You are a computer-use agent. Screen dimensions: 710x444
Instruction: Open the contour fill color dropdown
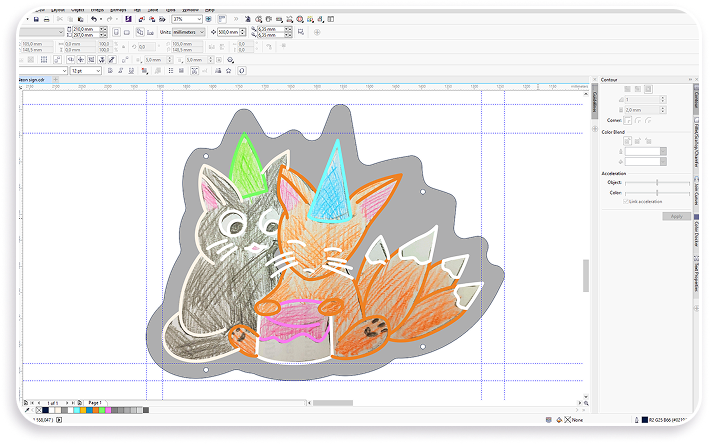[x=663, y=162]
